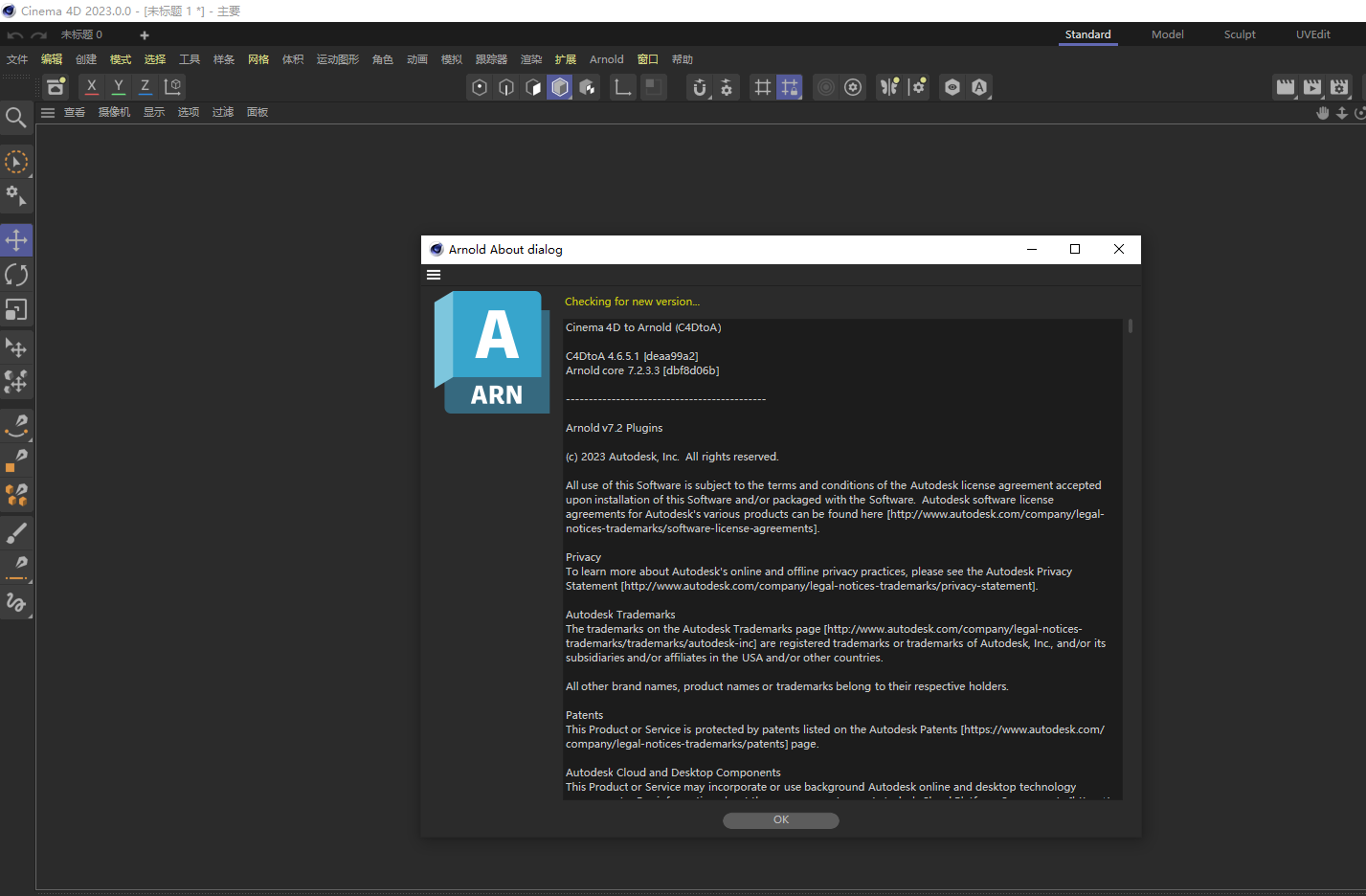
Task: Toggle Enable Snap magnet icon
Action: 700,87
